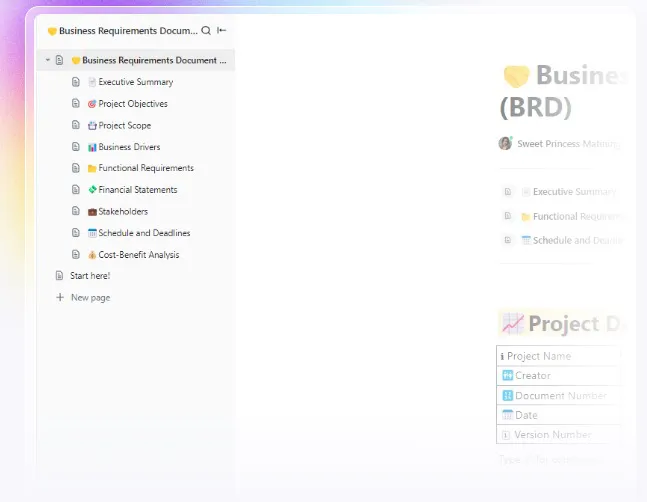Collapse the Business Requirements Document tree

[48, 60]
